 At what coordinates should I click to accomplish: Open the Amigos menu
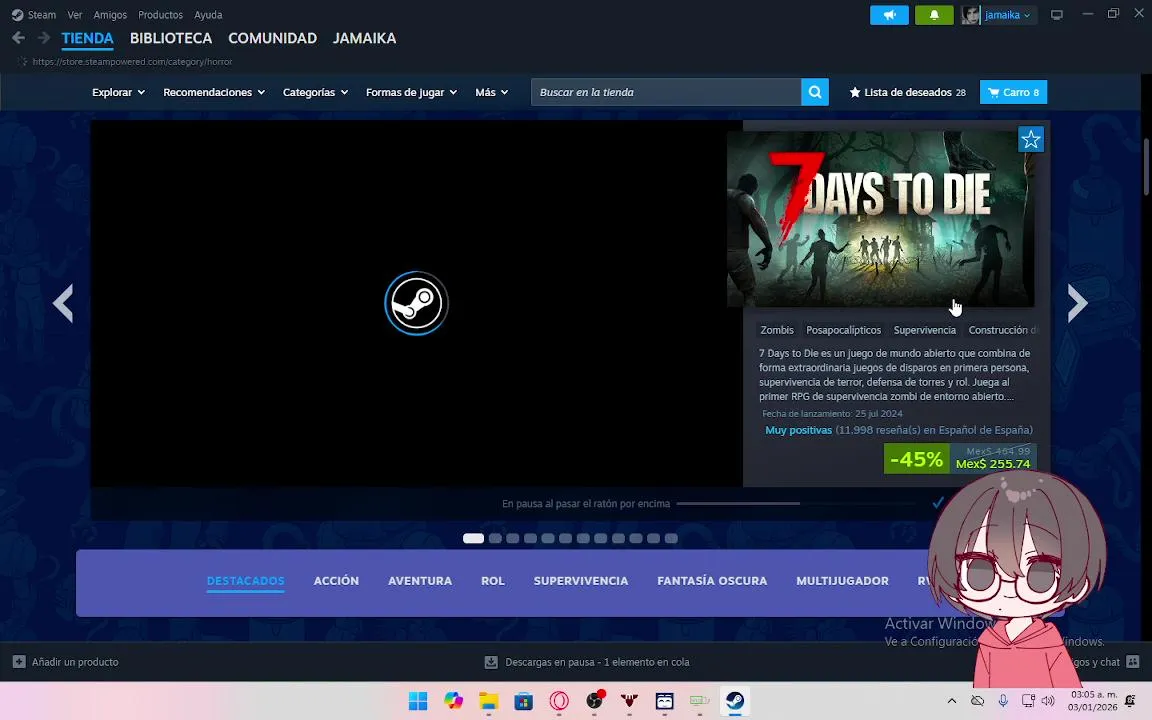[x=110, y=15]
